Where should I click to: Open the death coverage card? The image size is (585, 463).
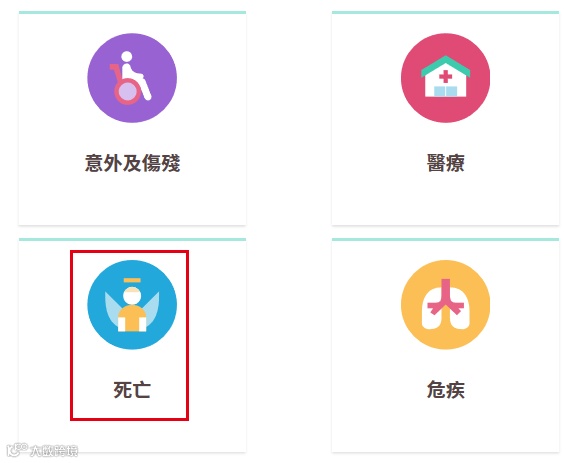pyautogui.click(x=132, y=345)
